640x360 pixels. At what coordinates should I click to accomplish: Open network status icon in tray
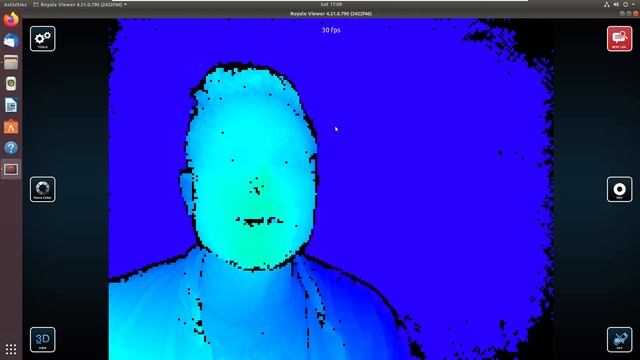point(607,4)
